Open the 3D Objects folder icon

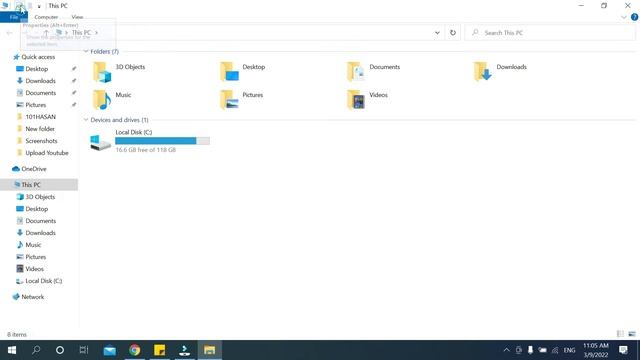102,72
